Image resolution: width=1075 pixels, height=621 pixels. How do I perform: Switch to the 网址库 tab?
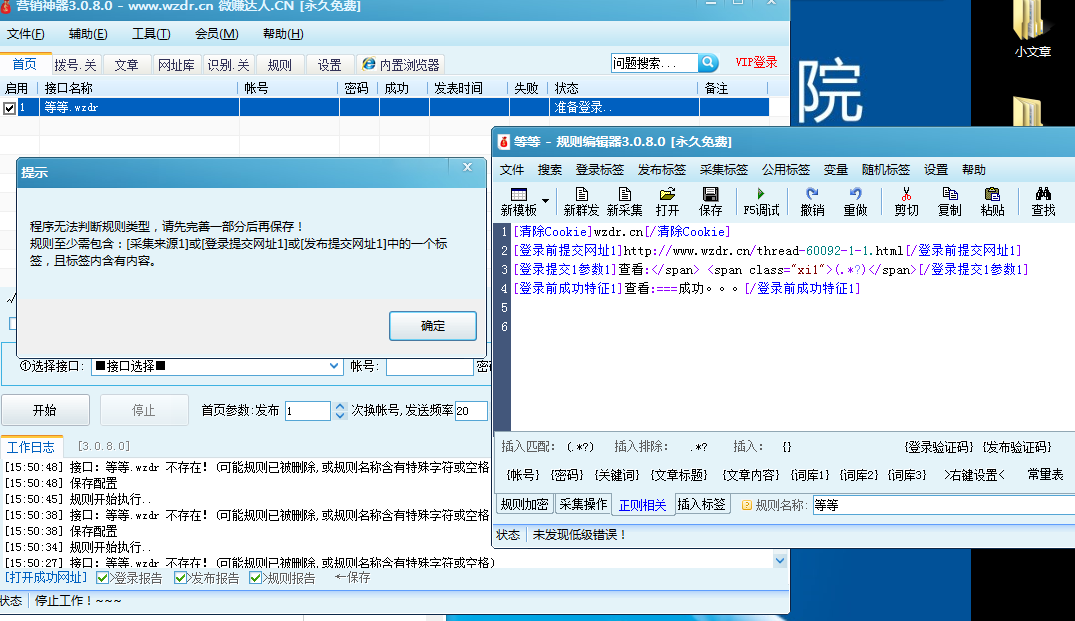click(x=176, y=65)
